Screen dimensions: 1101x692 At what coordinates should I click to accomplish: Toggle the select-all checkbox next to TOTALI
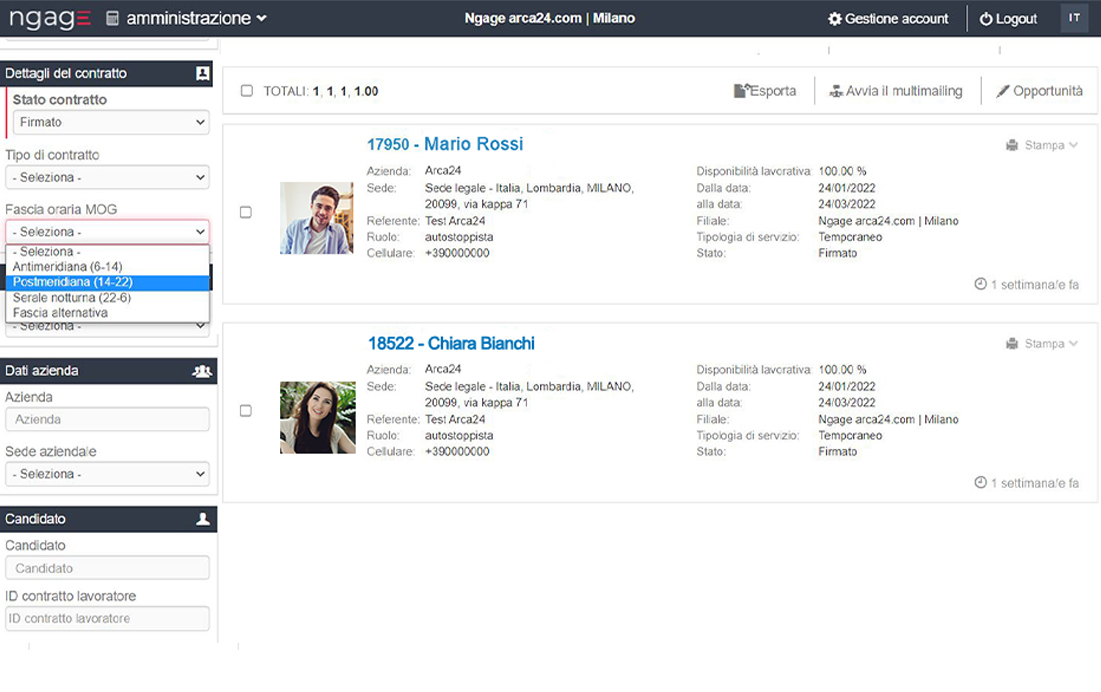tap(247, 91)
